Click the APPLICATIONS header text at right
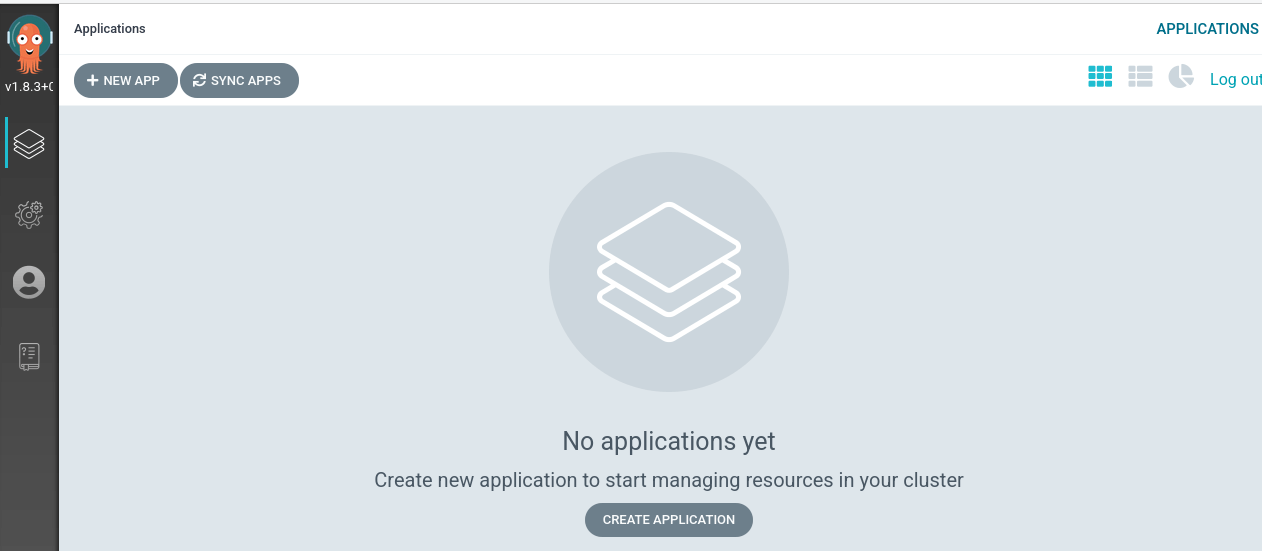 pos(1207,29)
